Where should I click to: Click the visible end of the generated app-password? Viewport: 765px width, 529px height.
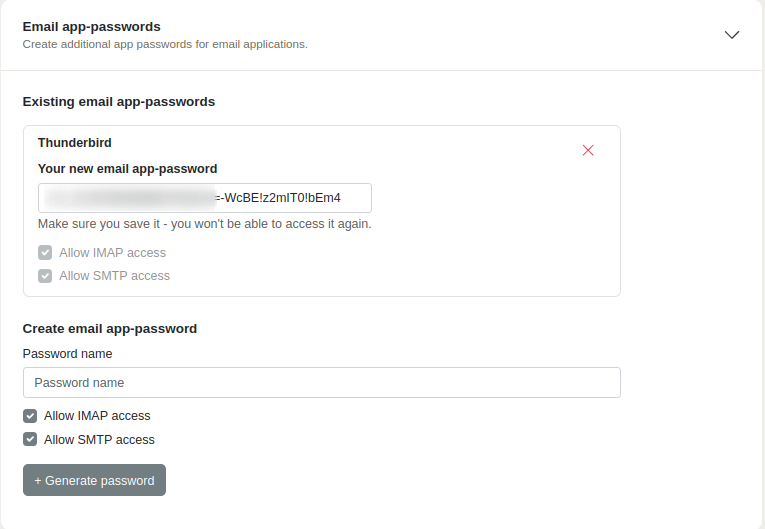tap(283, 198)
